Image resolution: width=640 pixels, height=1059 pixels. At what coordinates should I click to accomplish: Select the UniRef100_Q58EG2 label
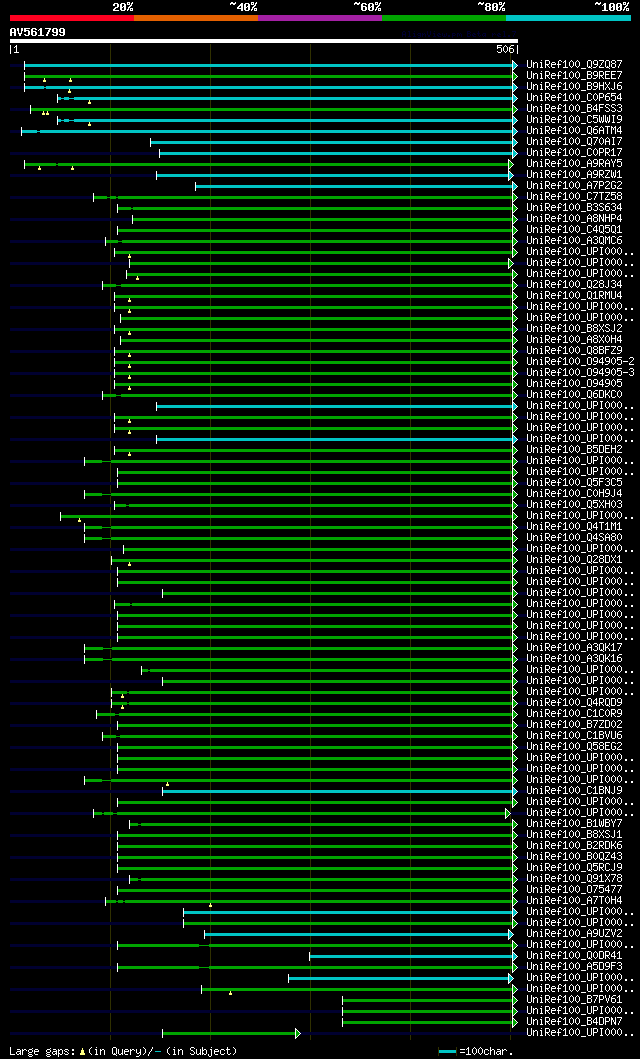(x=575, y=747)
